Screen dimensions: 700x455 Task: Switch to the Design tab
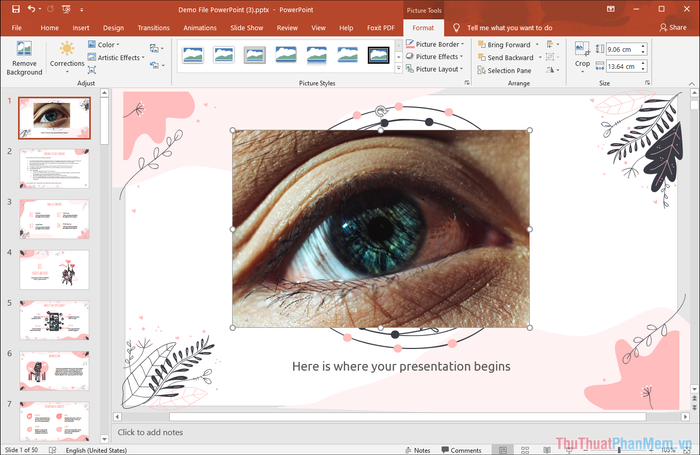tap(113, 28)
